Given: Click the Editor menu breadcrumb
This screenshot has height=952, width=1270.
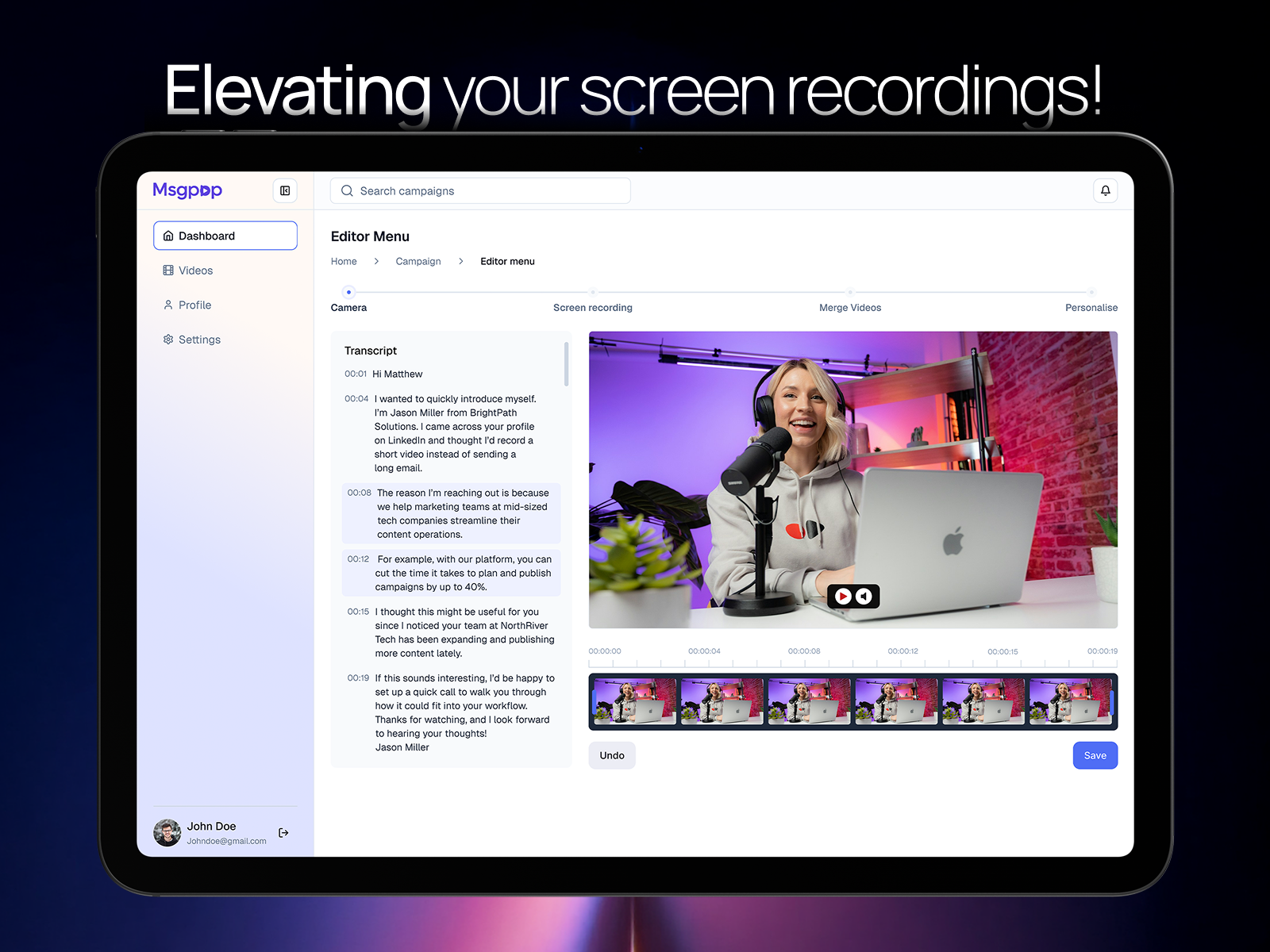Looking at the screenshot, I should point(507,262).
